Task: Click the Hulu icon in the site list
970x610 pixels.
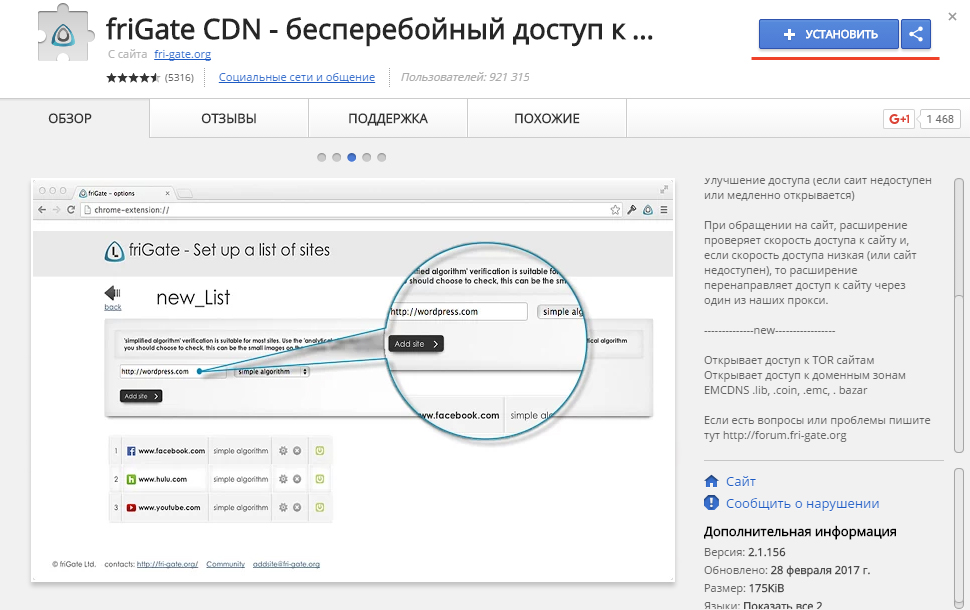Action: [131, 479]
